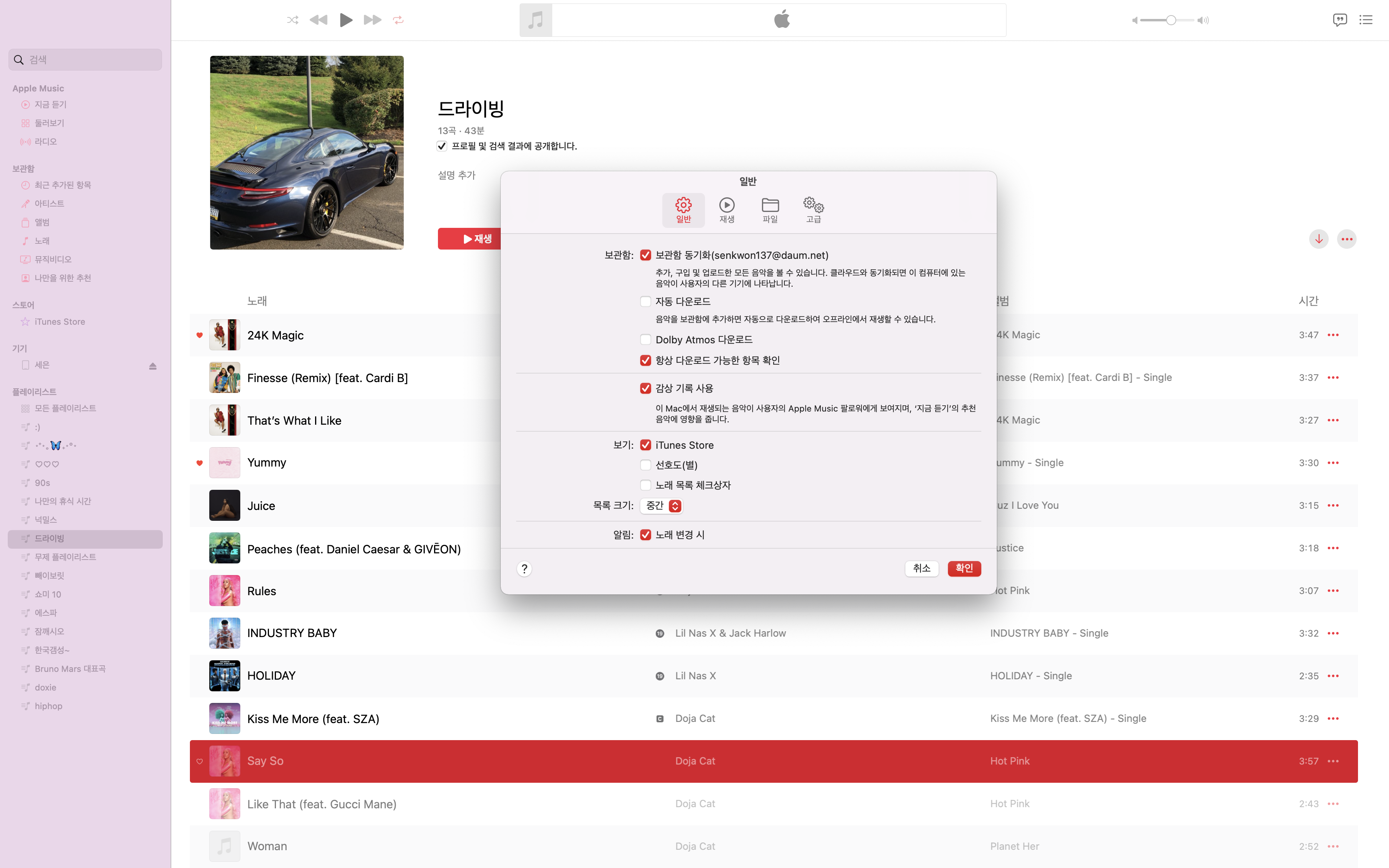Click the 확인 button
This screenshot has width=1389, height=868.
(964, 568)
